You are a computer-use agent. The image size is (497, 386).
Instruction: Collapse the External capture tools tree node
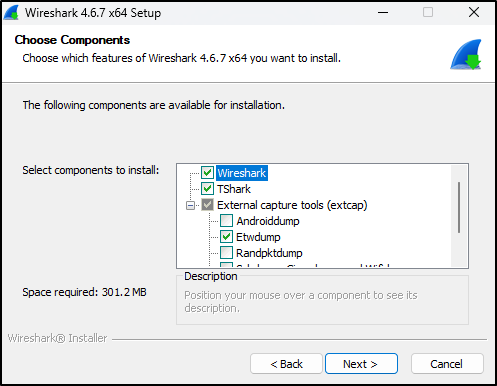tap(190, 205)
